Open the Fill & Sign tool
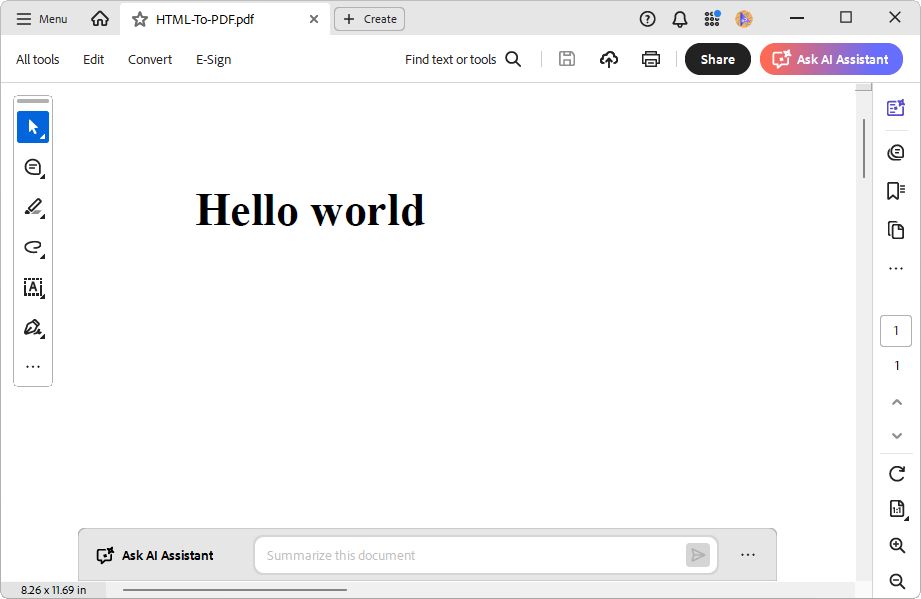921x599 pixels. [30, 327]
